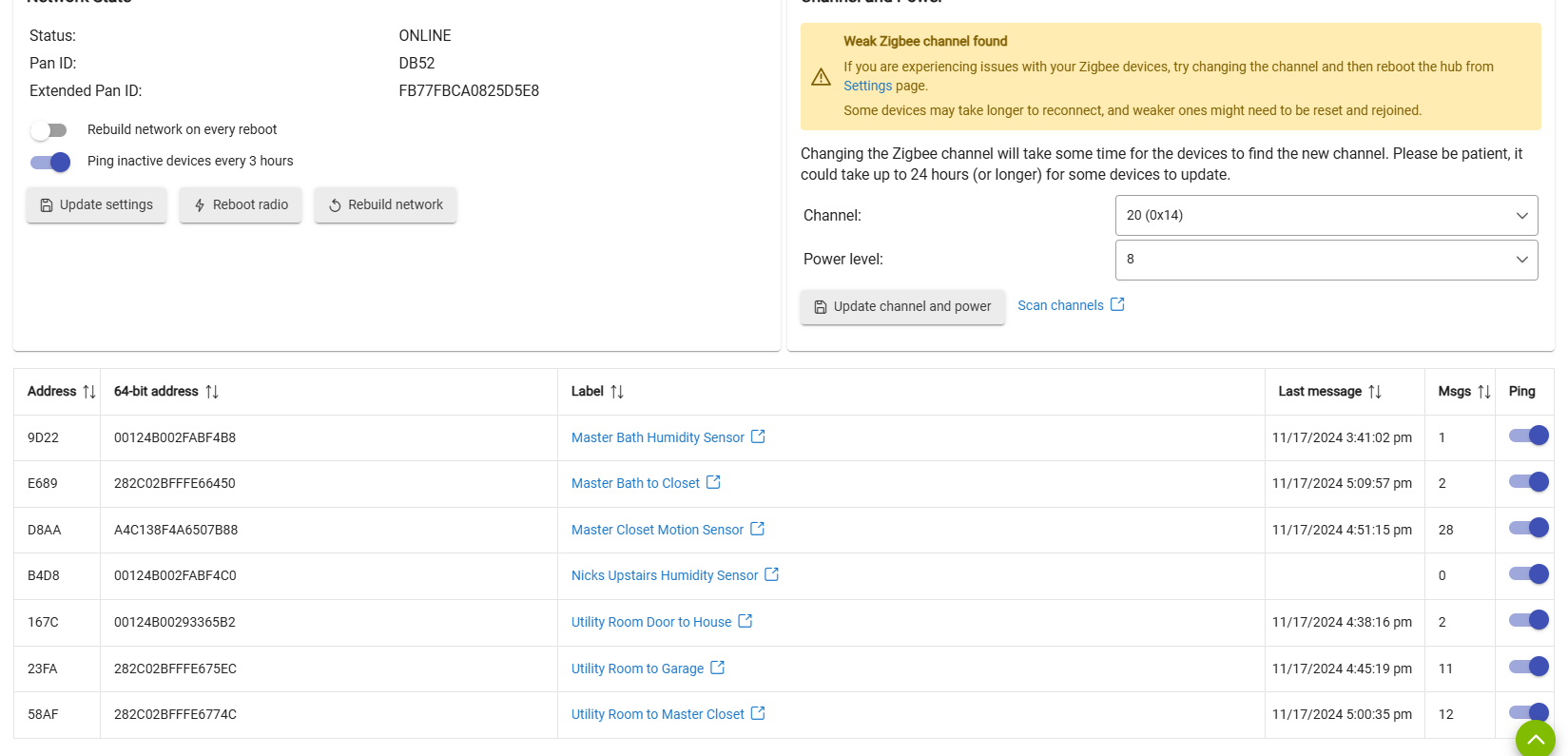The width and height of the screenshot is (1568, 756).
Task: Click Update channel and power button
Action: (902, 306)
